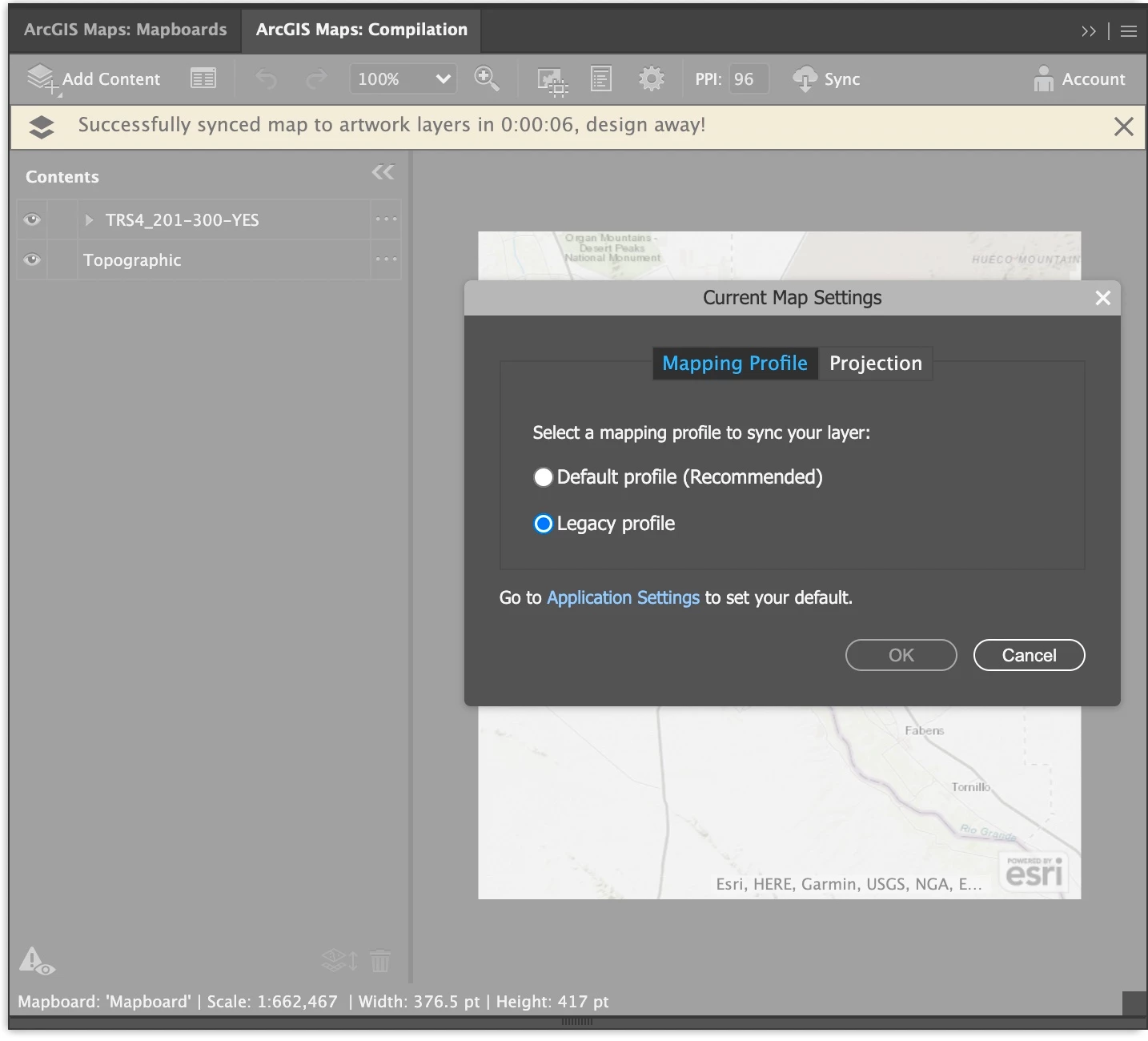Select Legacy profile radio button
Image resolution: width=1148 pixels, height=1041 pixels.
(x=544, y=524)
